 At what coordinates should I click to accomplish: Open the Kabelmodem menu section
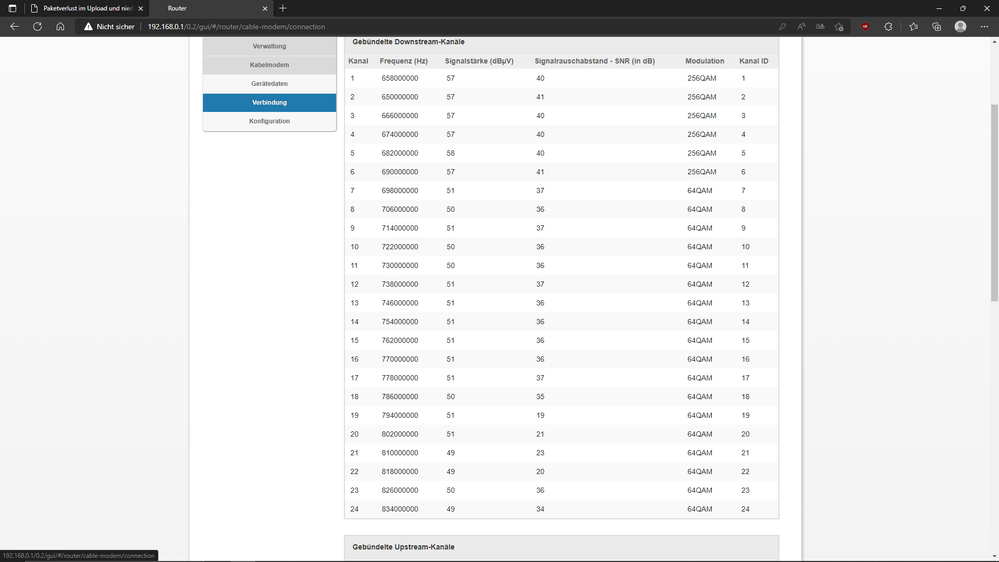pyautogui.click(x=270, y=65)
